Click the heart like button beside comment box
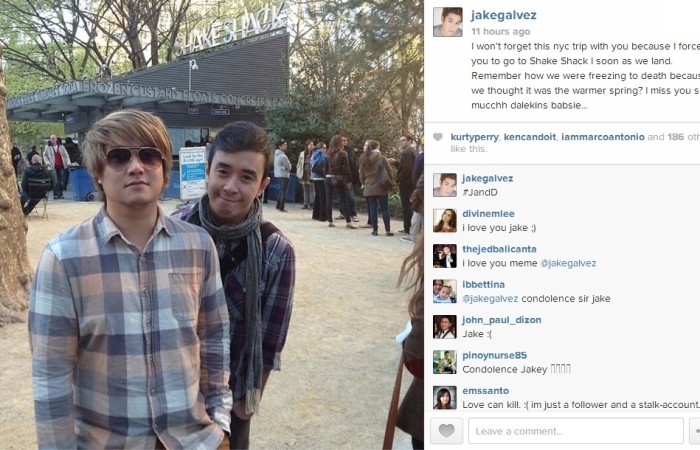 pyautogui.click(x=446, y=431)
